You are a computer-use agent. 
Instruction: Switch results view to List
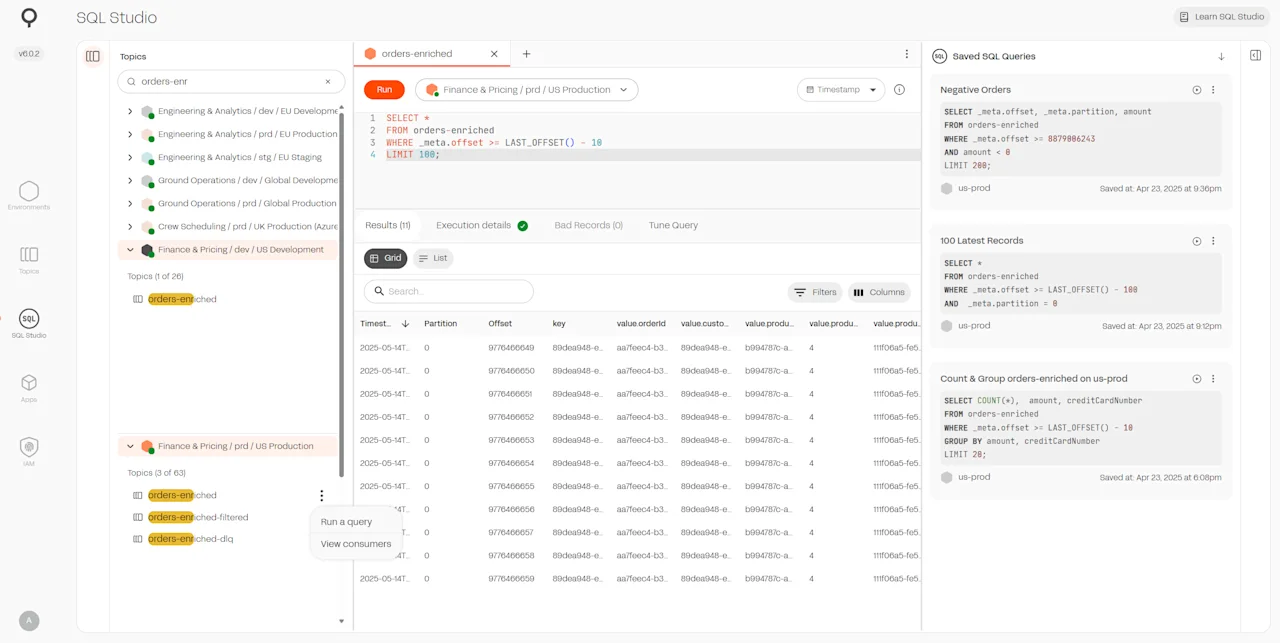433,258
